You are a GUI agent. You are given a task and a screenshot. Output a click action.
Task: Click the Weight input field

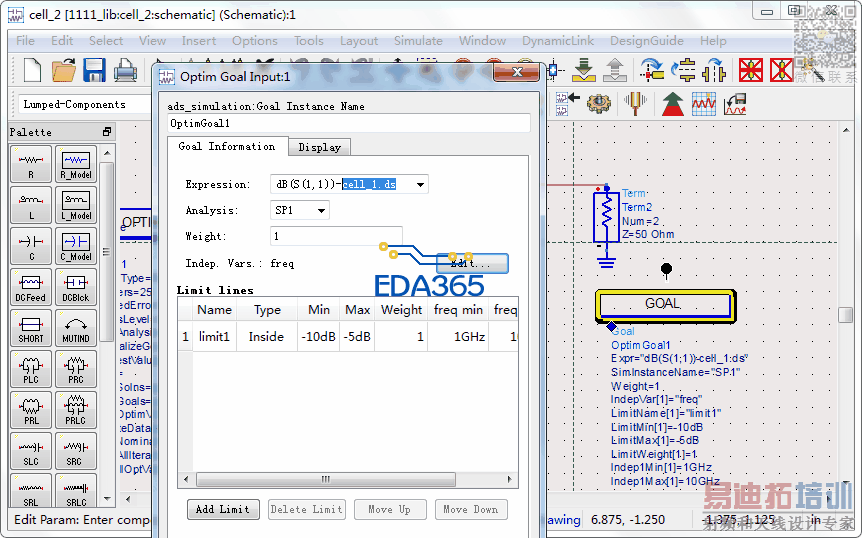336,236
